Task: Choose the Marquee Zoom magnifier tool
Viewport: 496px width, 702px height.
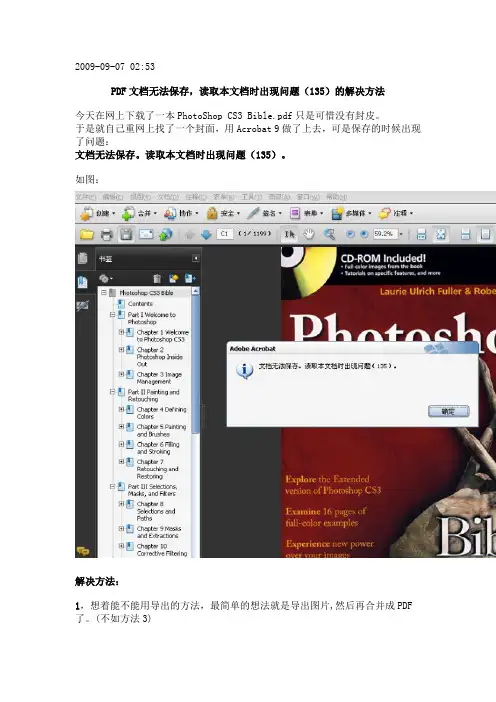Action: pyautogui.click(x=329, y=234)
